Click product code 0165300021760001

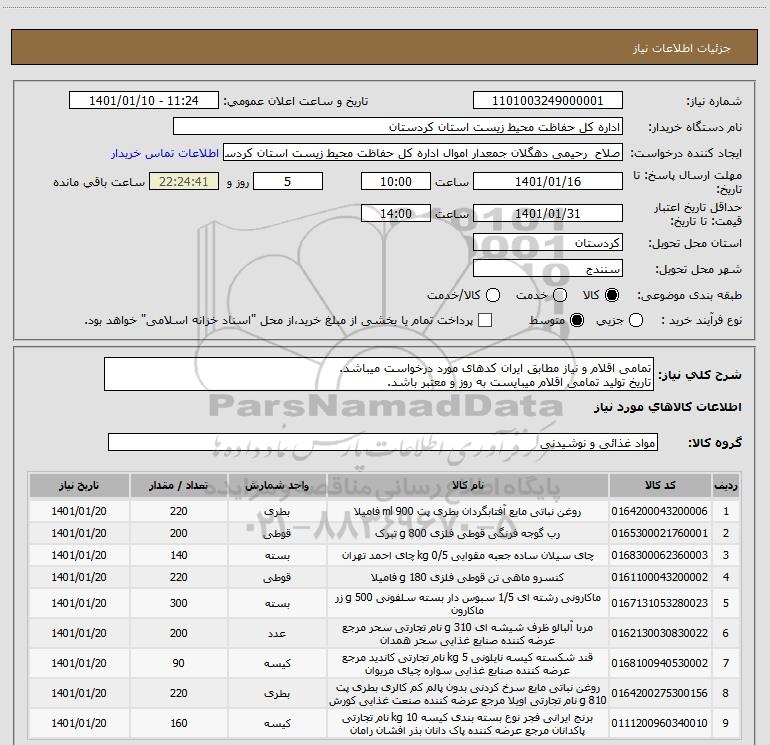coord(660,533)
